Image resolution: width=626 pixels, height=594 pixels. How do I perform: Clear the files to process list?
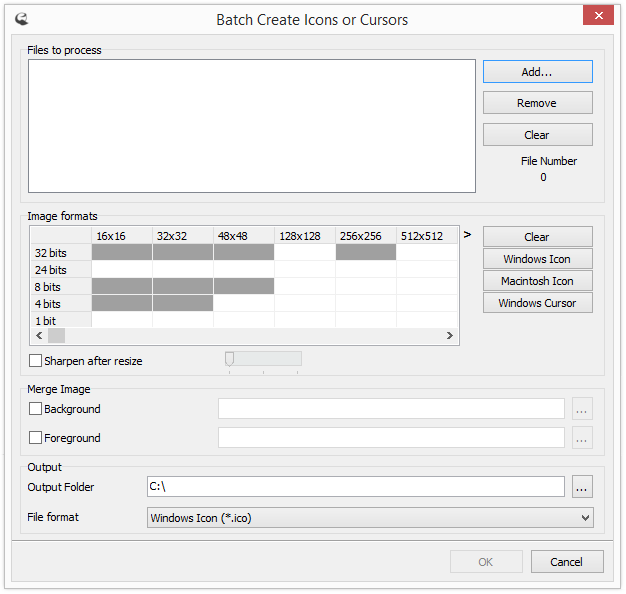[x=537, y=134]
